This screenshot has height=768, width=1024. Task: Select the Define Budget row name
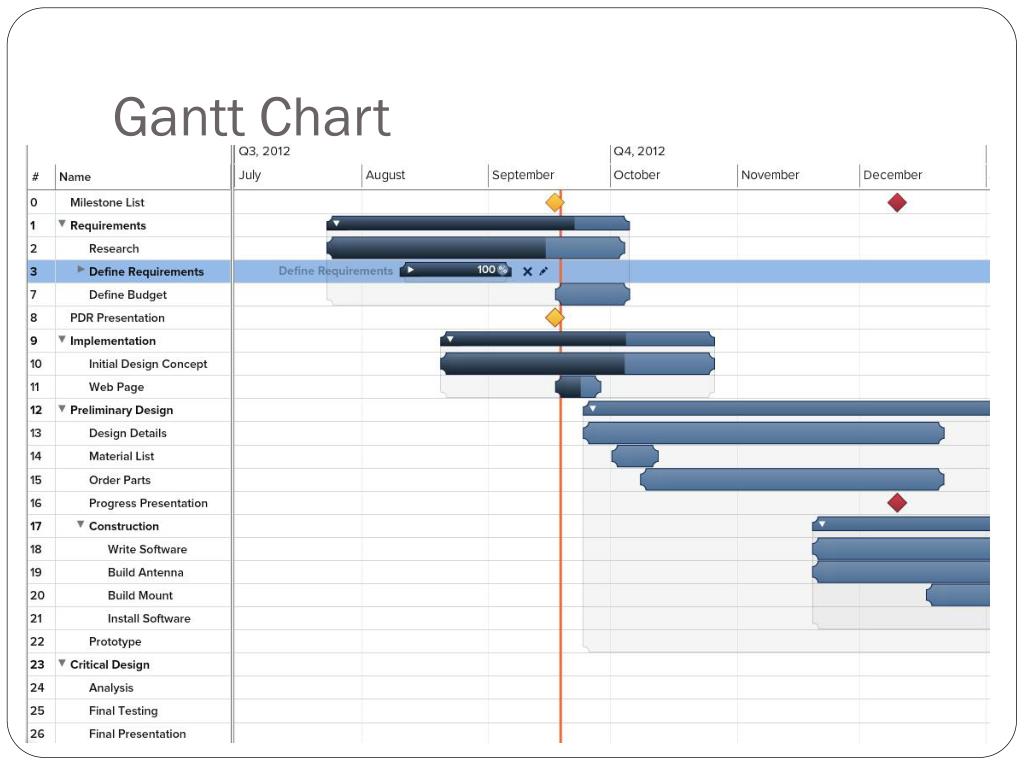127,295
